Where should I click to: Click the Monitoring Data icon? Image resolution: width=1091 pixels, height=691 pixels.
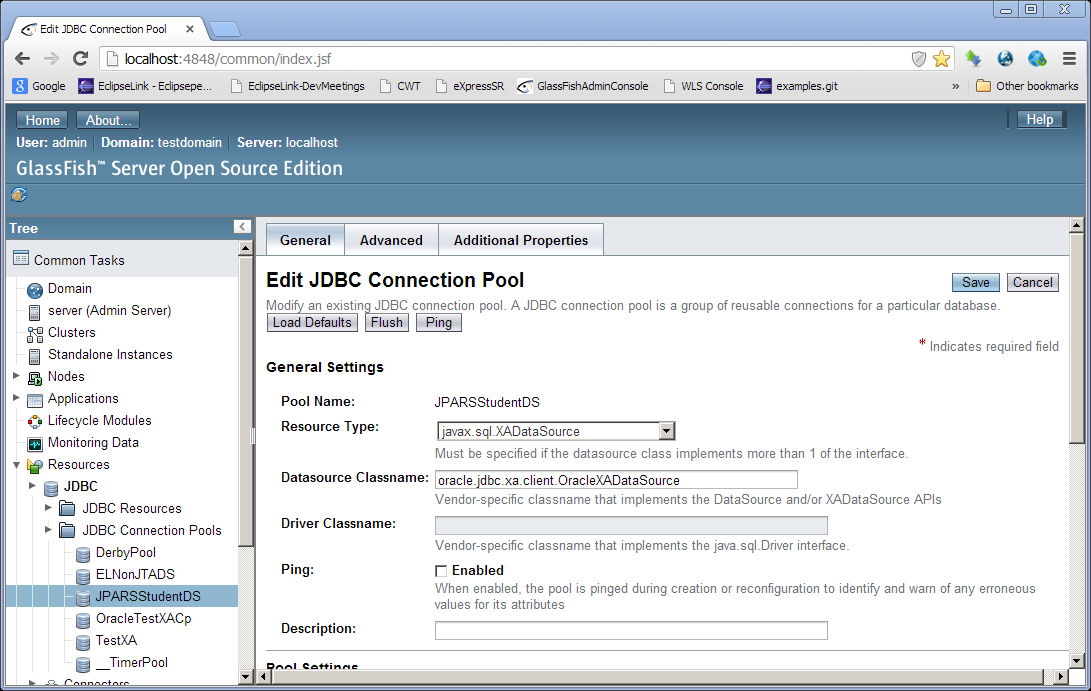(35, 444)
